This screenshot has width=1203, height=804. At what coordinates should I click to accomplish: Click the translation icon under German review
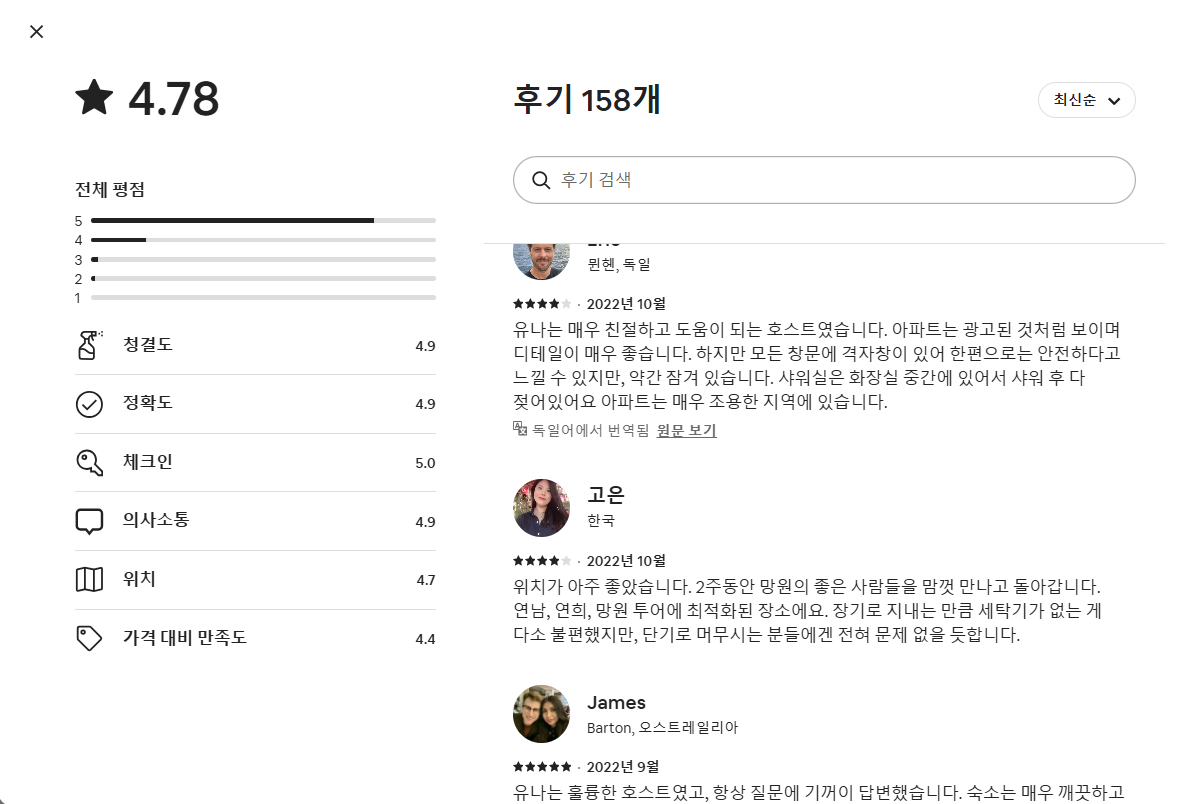point(520,428)
